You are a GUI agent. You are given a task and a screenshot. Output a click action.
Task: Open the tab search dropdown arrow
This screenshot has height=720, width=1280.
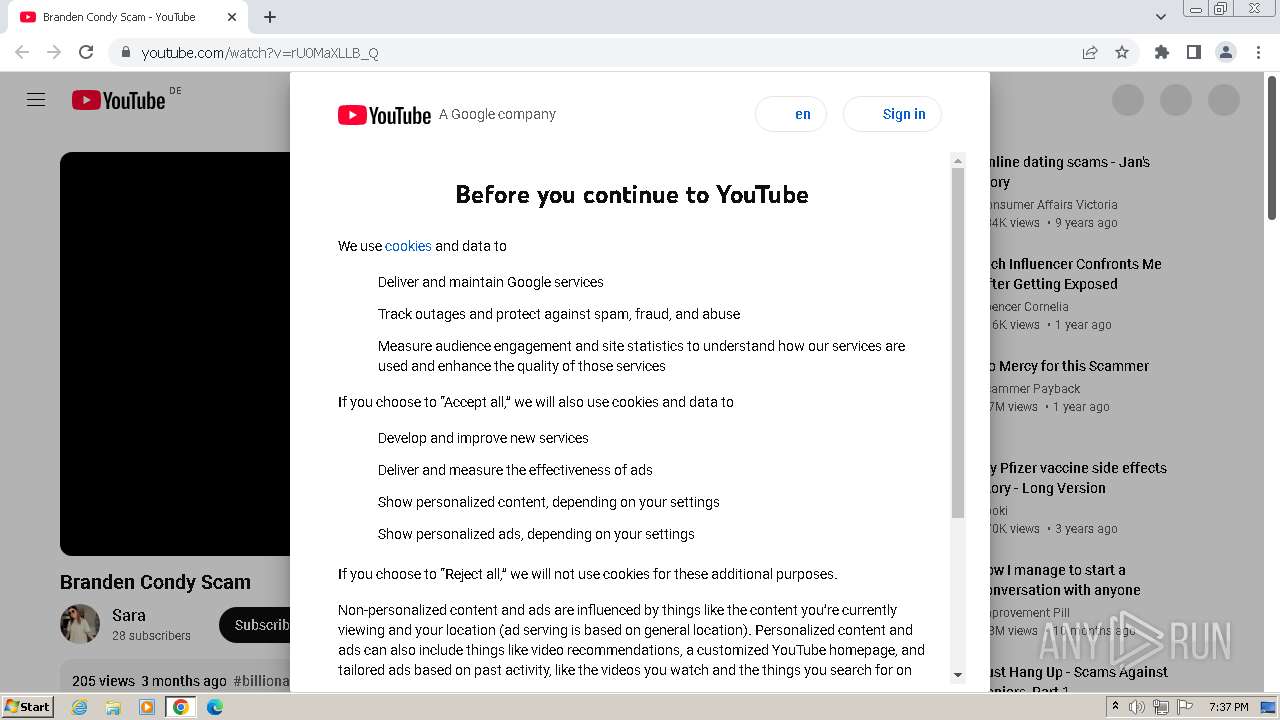[x=1161, y=17]
